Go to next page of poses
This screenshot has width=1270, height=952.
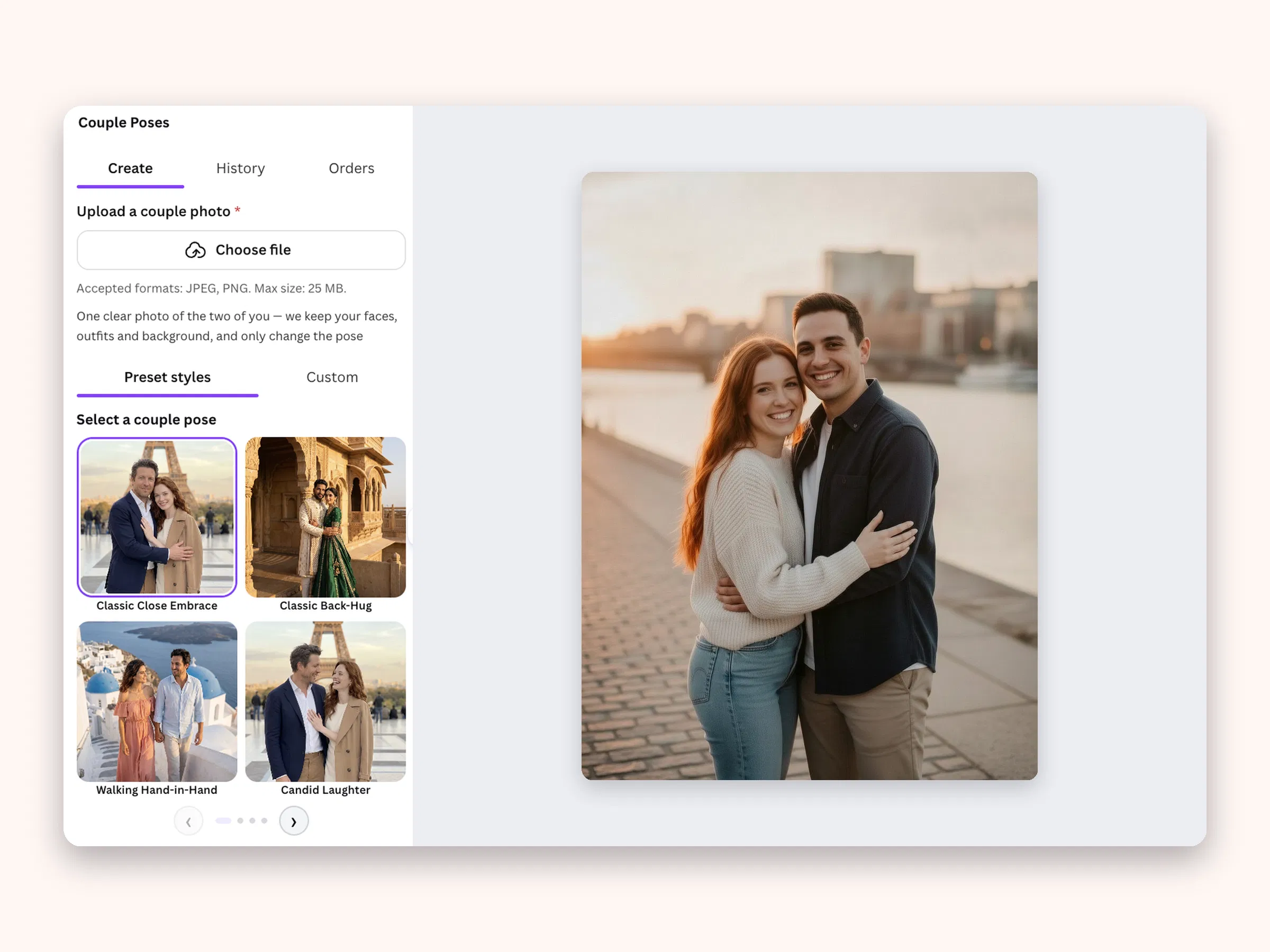point(294,821)
